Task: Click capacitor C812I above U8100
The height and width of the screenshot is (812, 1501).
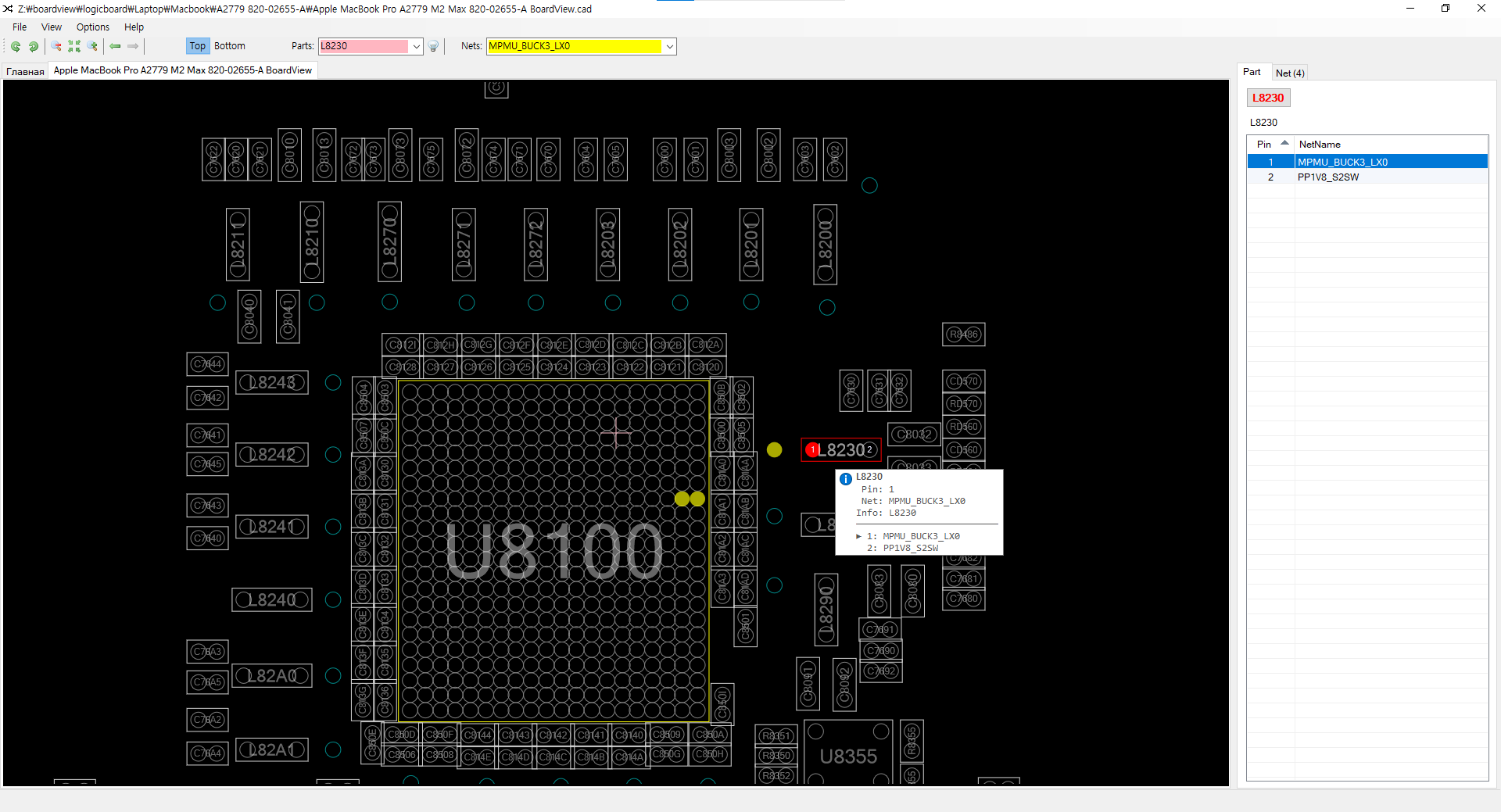Action: [x=401, y=345]
